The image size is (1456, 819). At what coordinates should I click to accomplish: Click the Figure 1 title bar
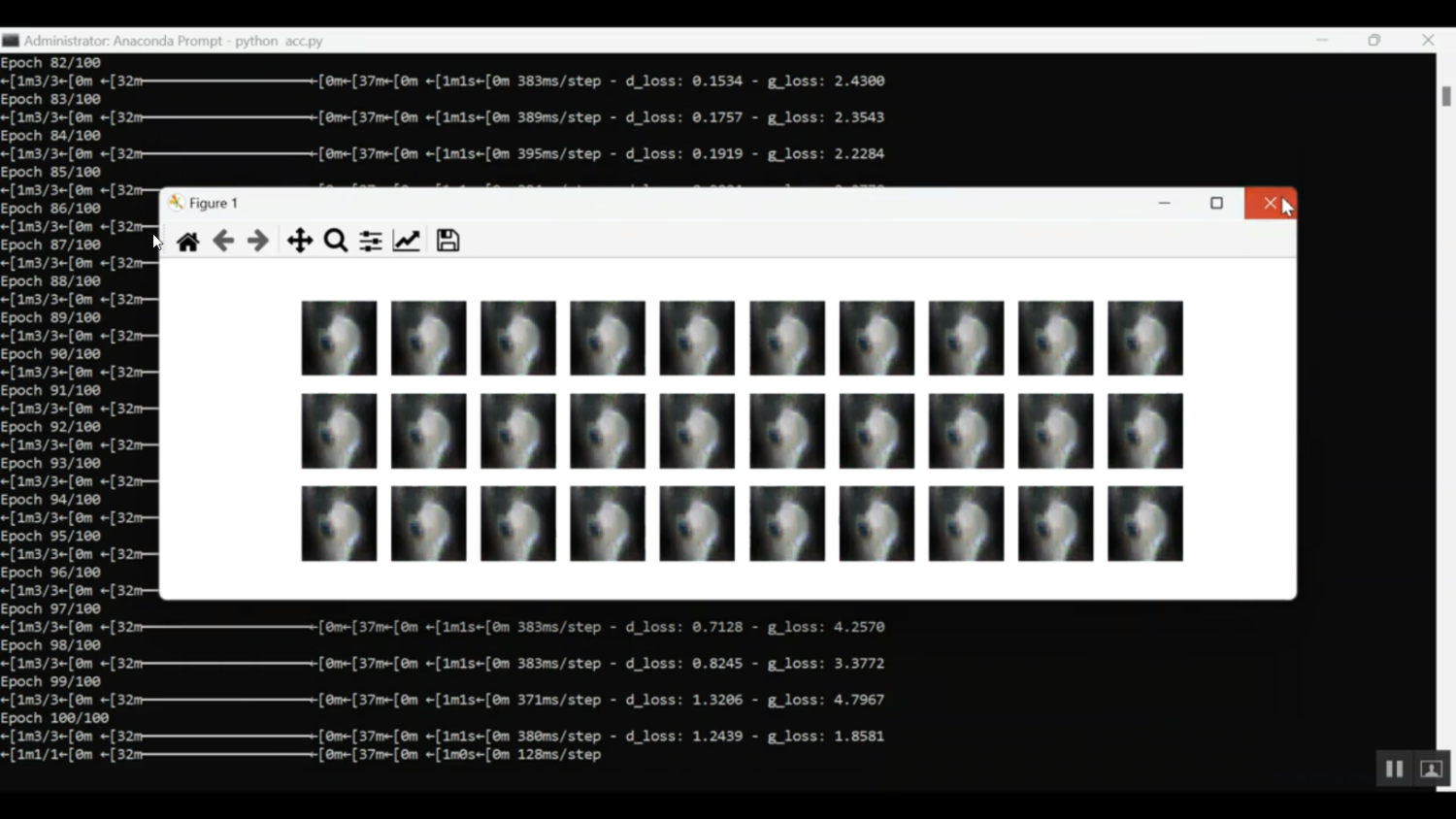679,203
